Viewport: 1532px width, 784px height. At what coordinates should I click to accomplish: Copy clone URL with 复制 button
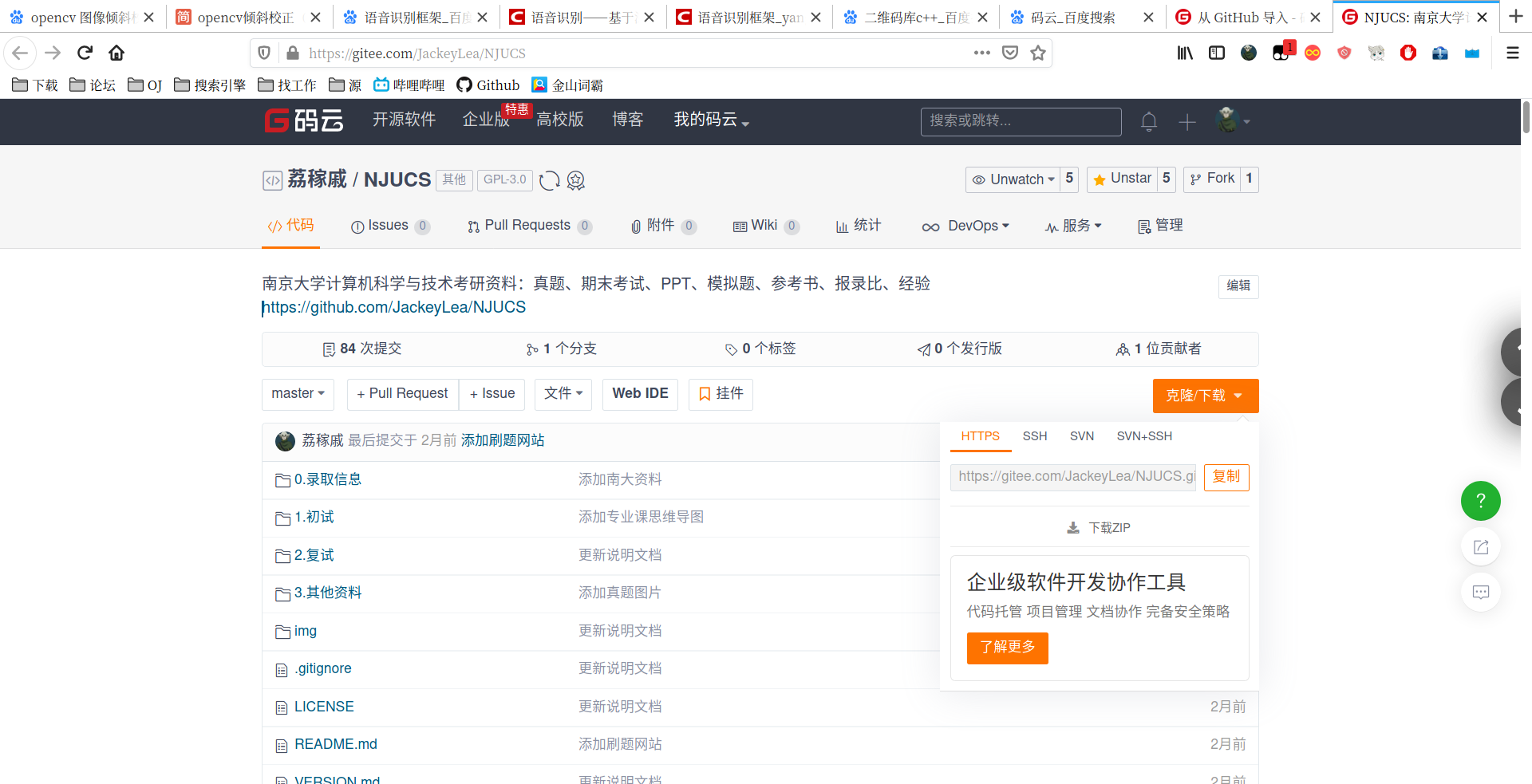pos(1226,477)
